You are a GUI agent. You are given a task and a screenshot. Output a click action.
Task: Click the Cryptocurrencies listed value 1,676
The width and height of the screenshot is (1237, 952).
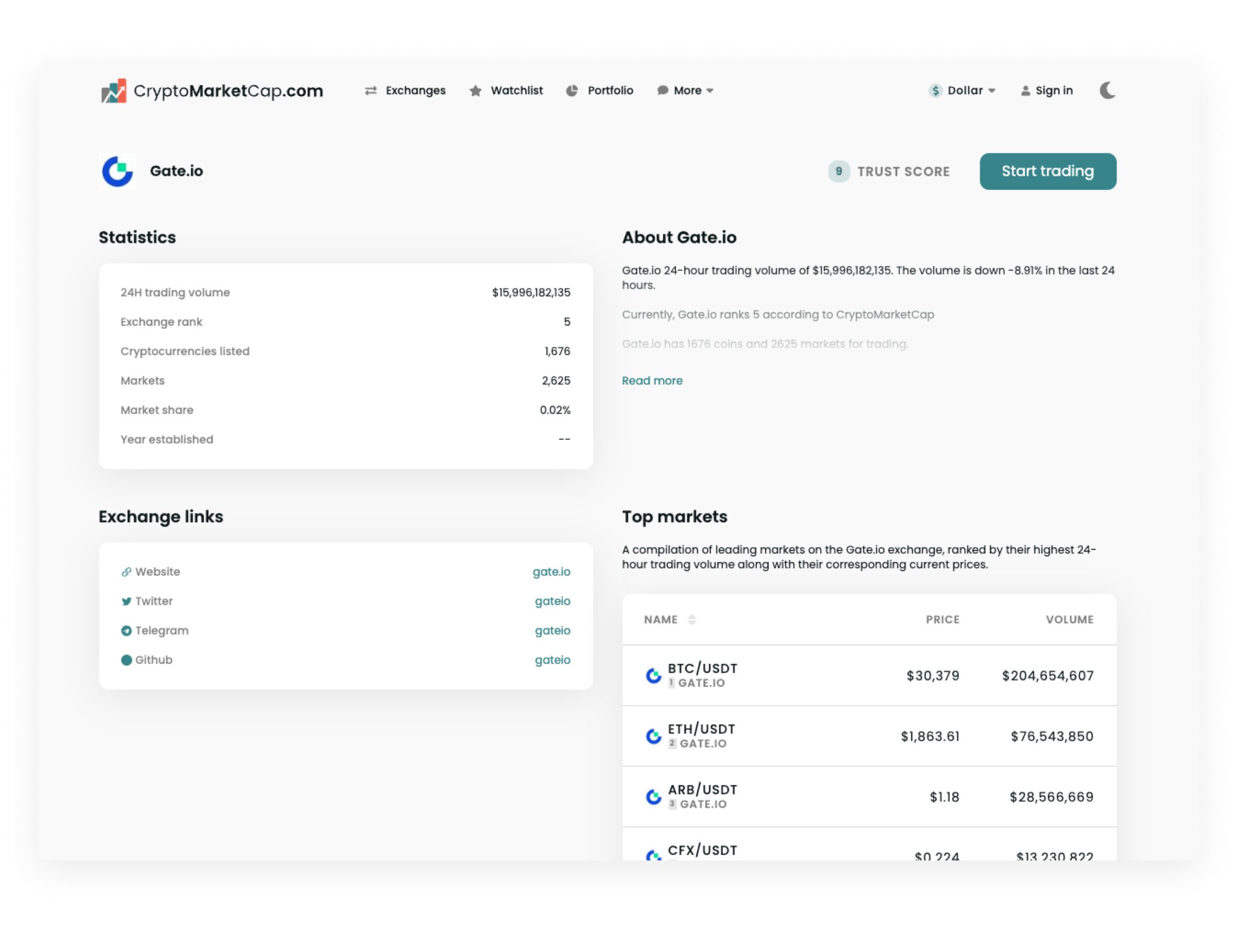[x=557, y=352]
